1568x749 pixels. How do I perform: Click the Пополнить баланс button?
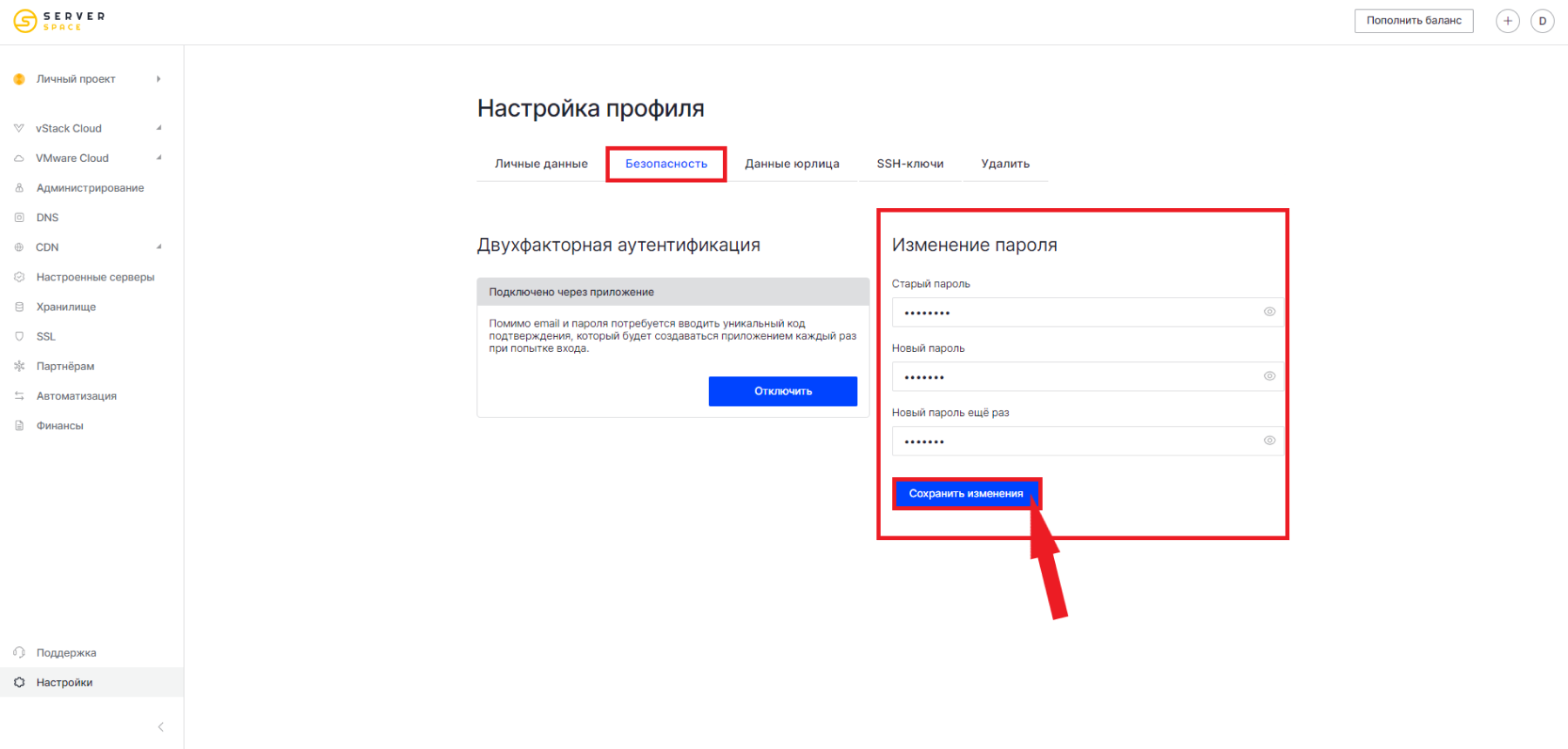click(x=1414, y=21)
